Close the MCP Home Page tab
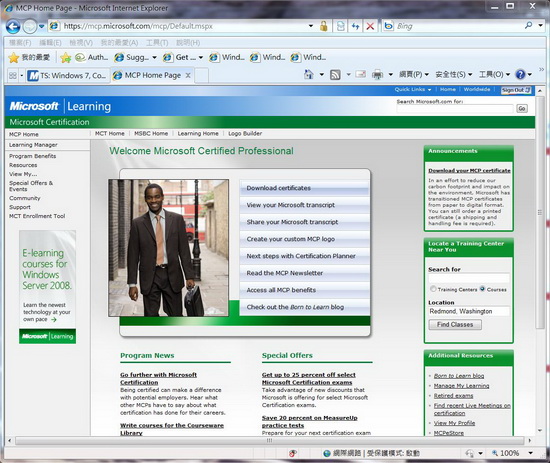Image resolution: width=550 pixels, height=463 pixels. click(188, 75)
